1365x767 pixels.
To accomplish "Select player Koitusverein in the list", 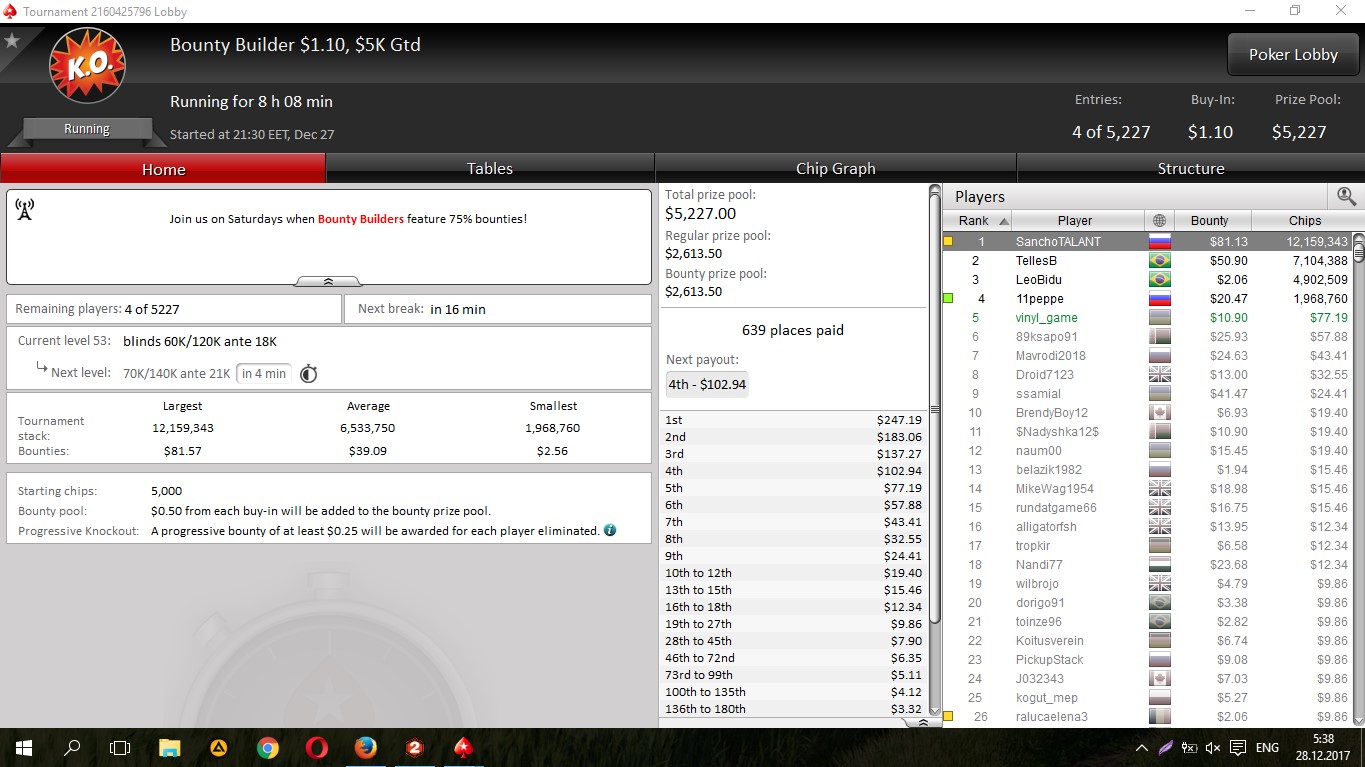I will click(x=1148, y=640).
